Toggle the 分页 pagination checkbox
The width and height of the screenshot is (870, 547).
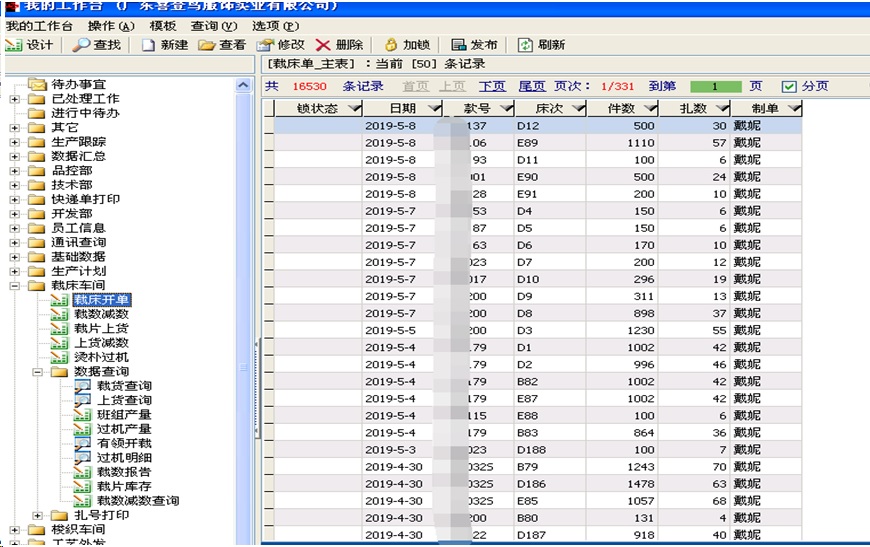[x=789, y=87]
